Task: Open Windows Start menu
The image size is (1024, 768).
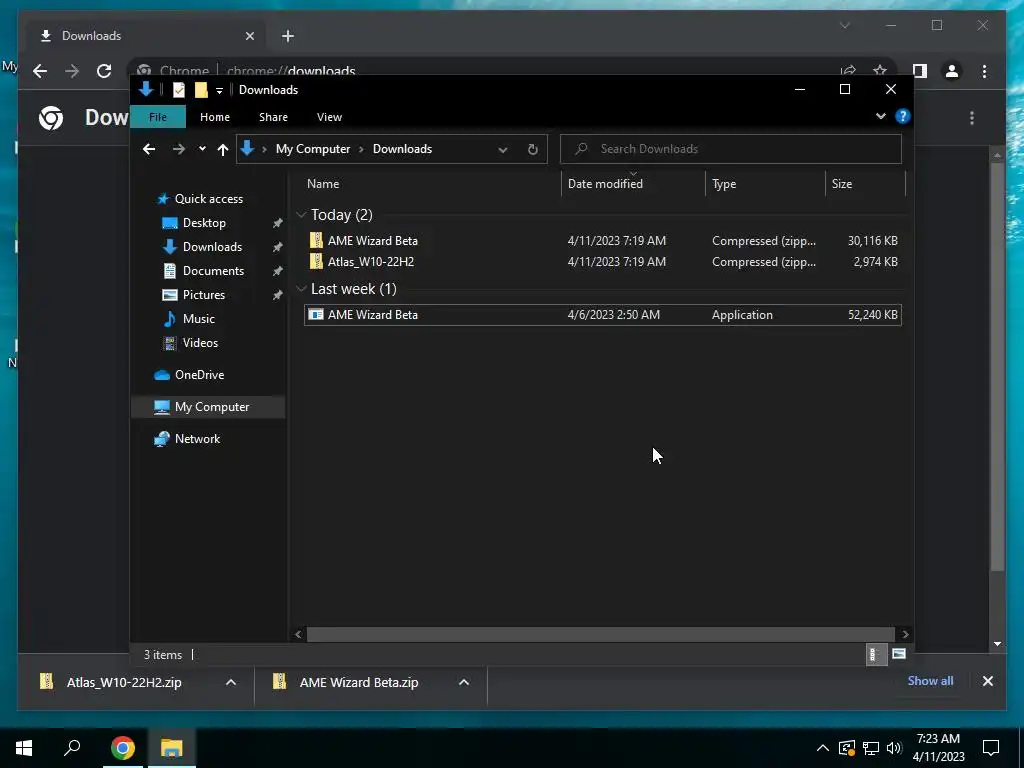Action: click(x=24, y=748)
